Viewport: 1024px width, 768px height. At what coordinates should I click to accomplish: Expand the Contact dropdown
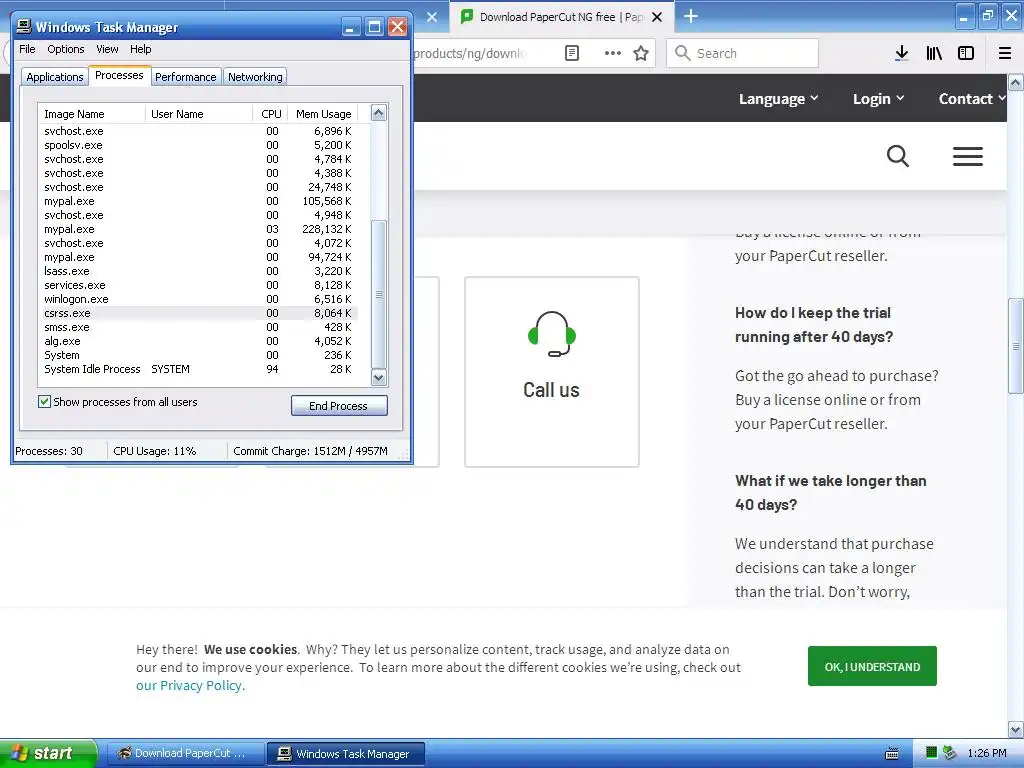point(972,99)
